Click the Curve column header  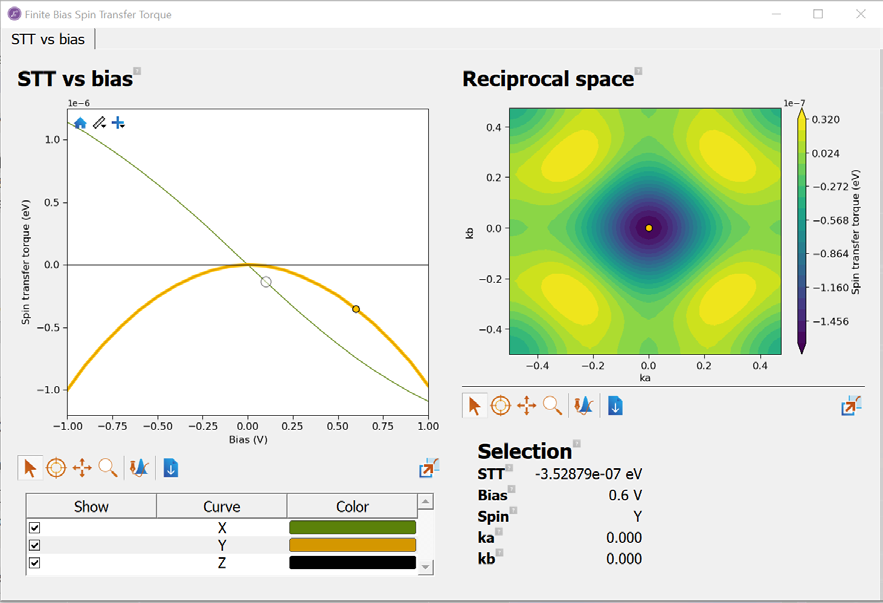pyautogui.click(x=222, y=506)
